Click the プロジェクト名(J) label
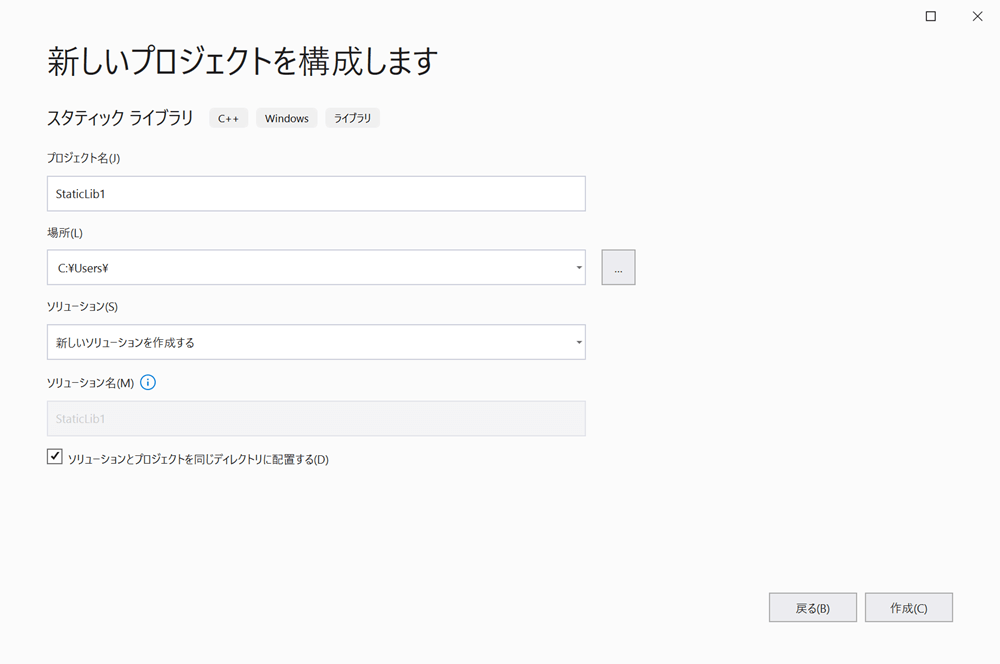Image resolution: width=1000 pixels, height=664 pixels. coord(84,158)
